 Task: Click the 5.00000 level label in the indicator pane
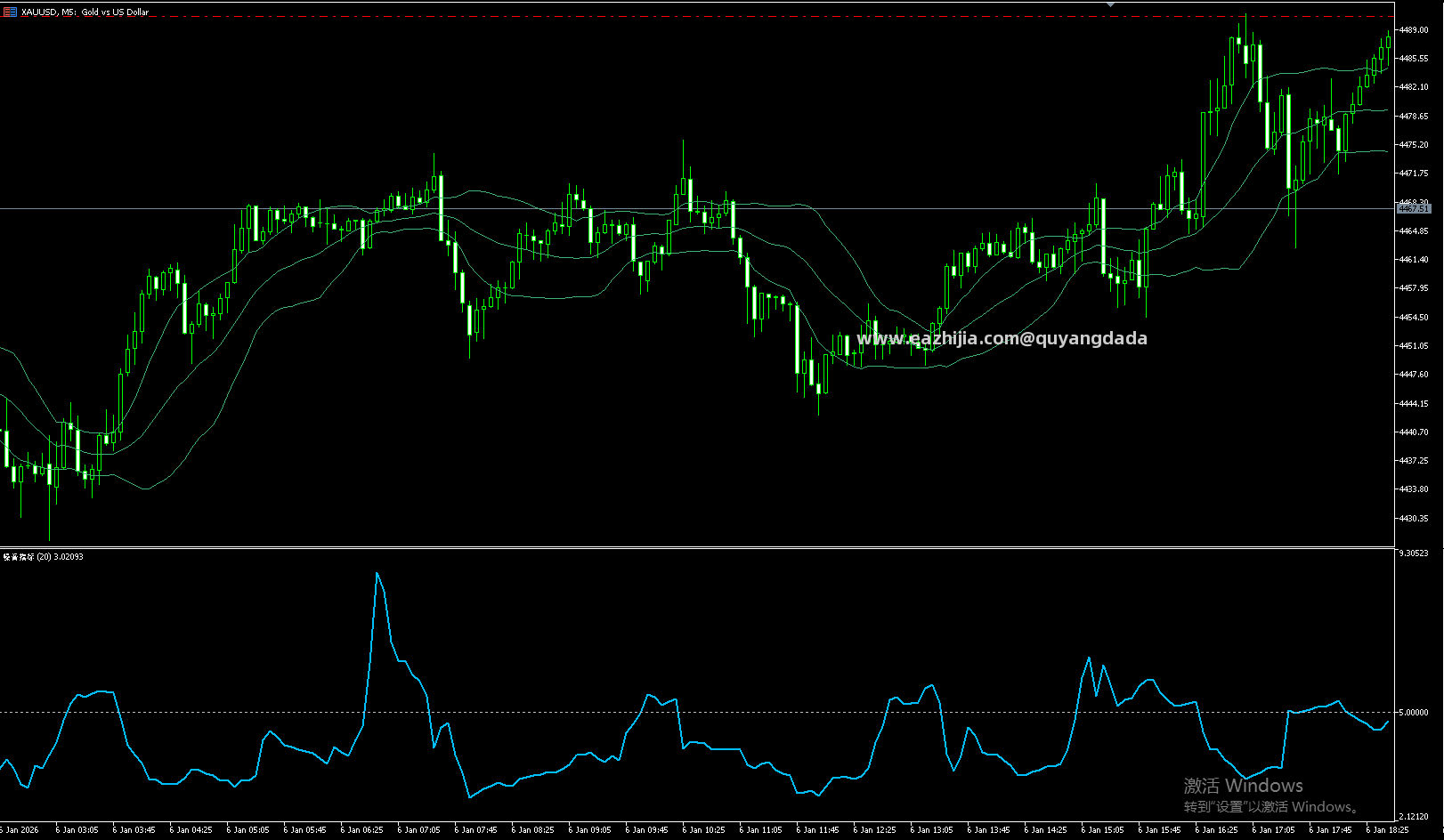tap(1414, 713)
